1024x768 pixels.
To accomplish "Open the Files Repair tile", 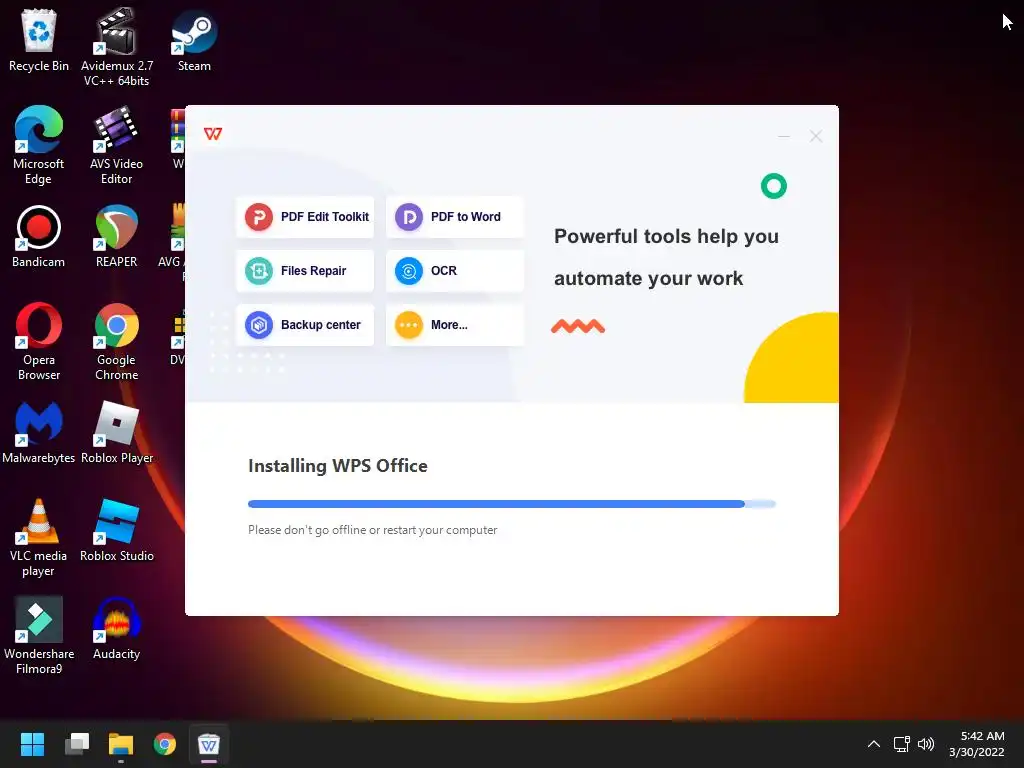I will 305,270.
